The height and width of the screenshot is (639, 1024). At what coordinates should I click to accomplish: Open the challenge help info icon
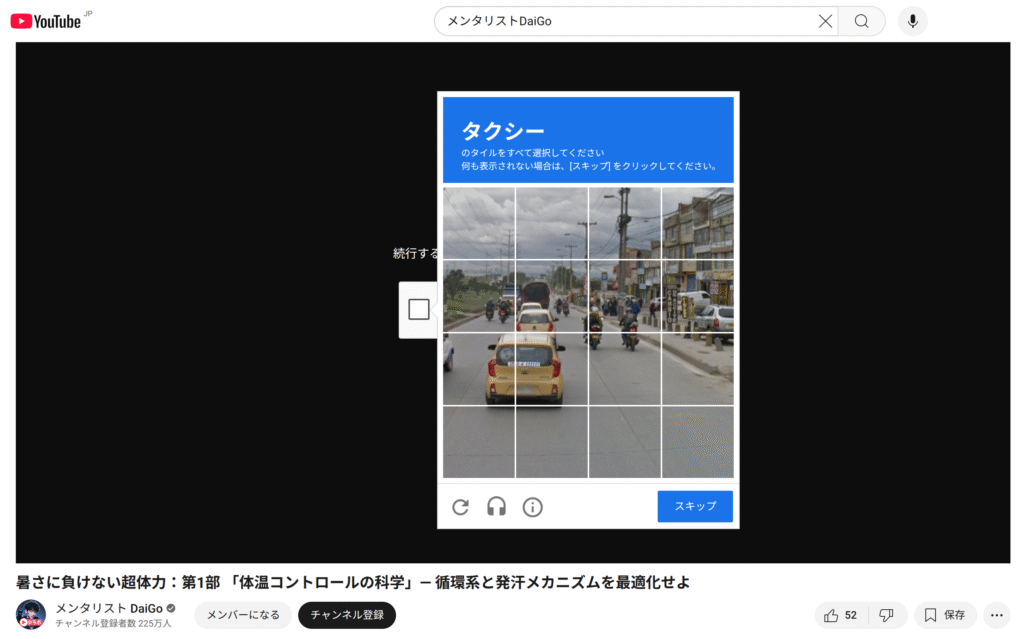533,507
